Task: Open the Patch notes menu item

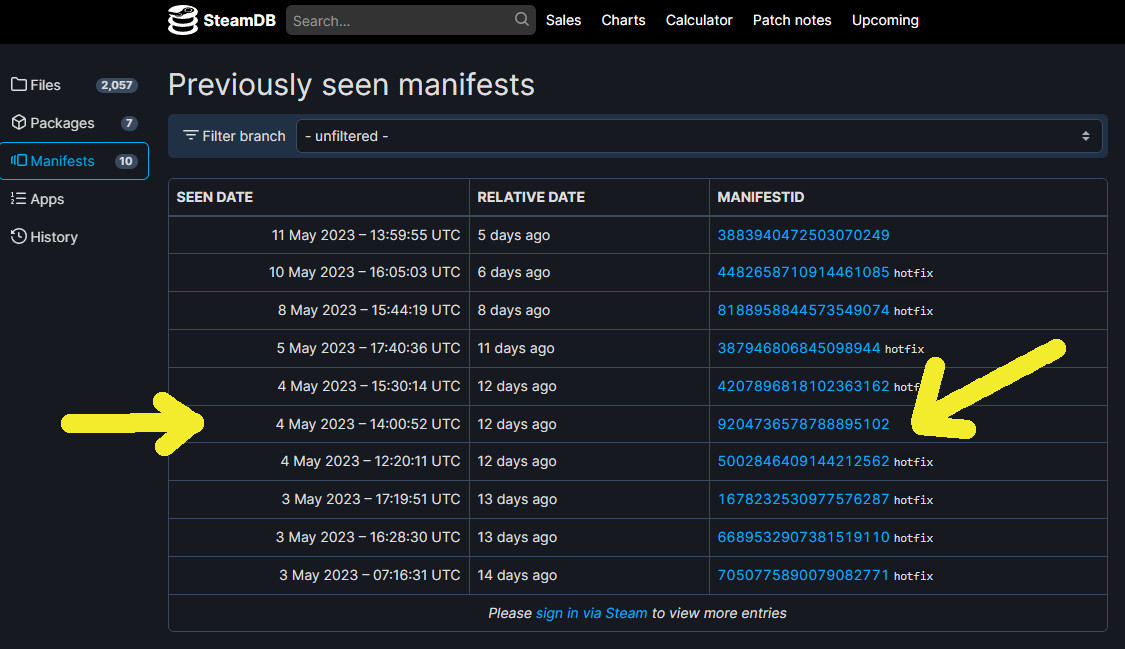Action: [792, 20]
